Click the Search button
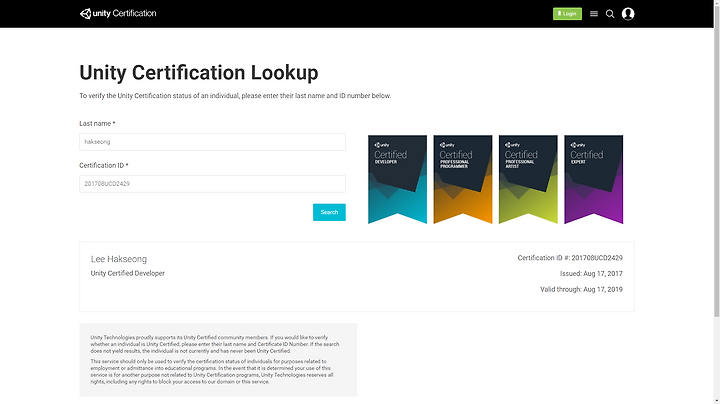Viewport: 720px width, 404px height. point(329,212)
